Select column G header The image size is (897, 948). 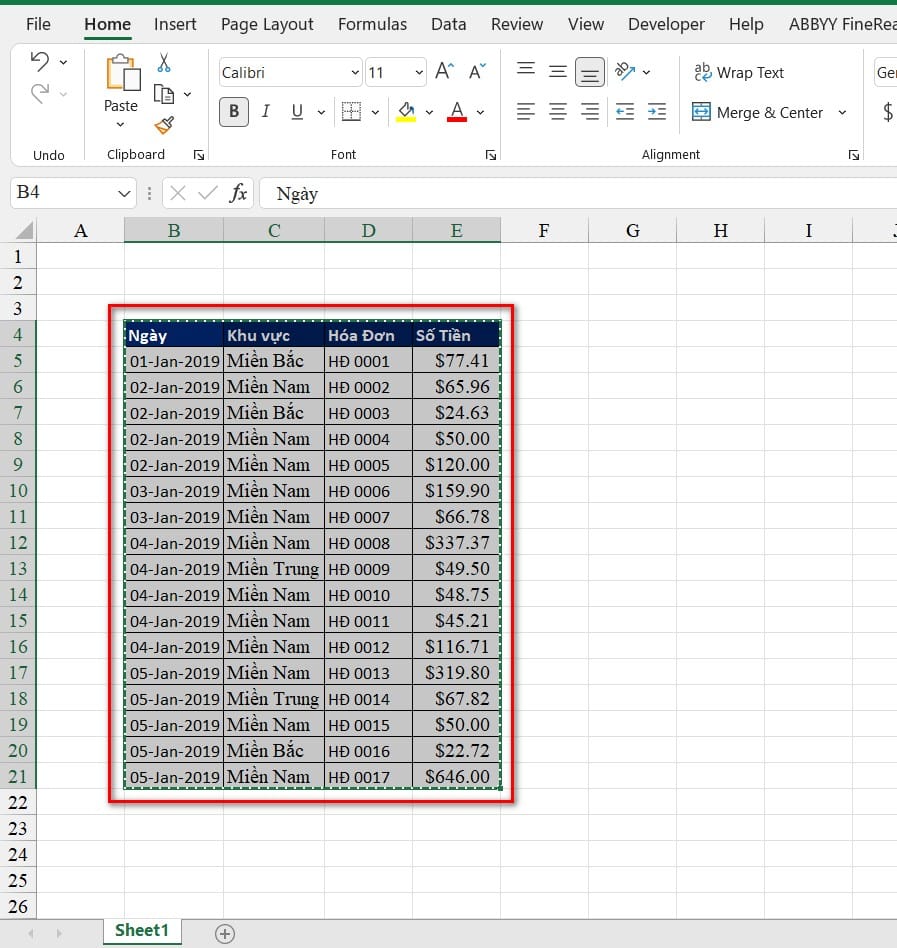(632, 230)
